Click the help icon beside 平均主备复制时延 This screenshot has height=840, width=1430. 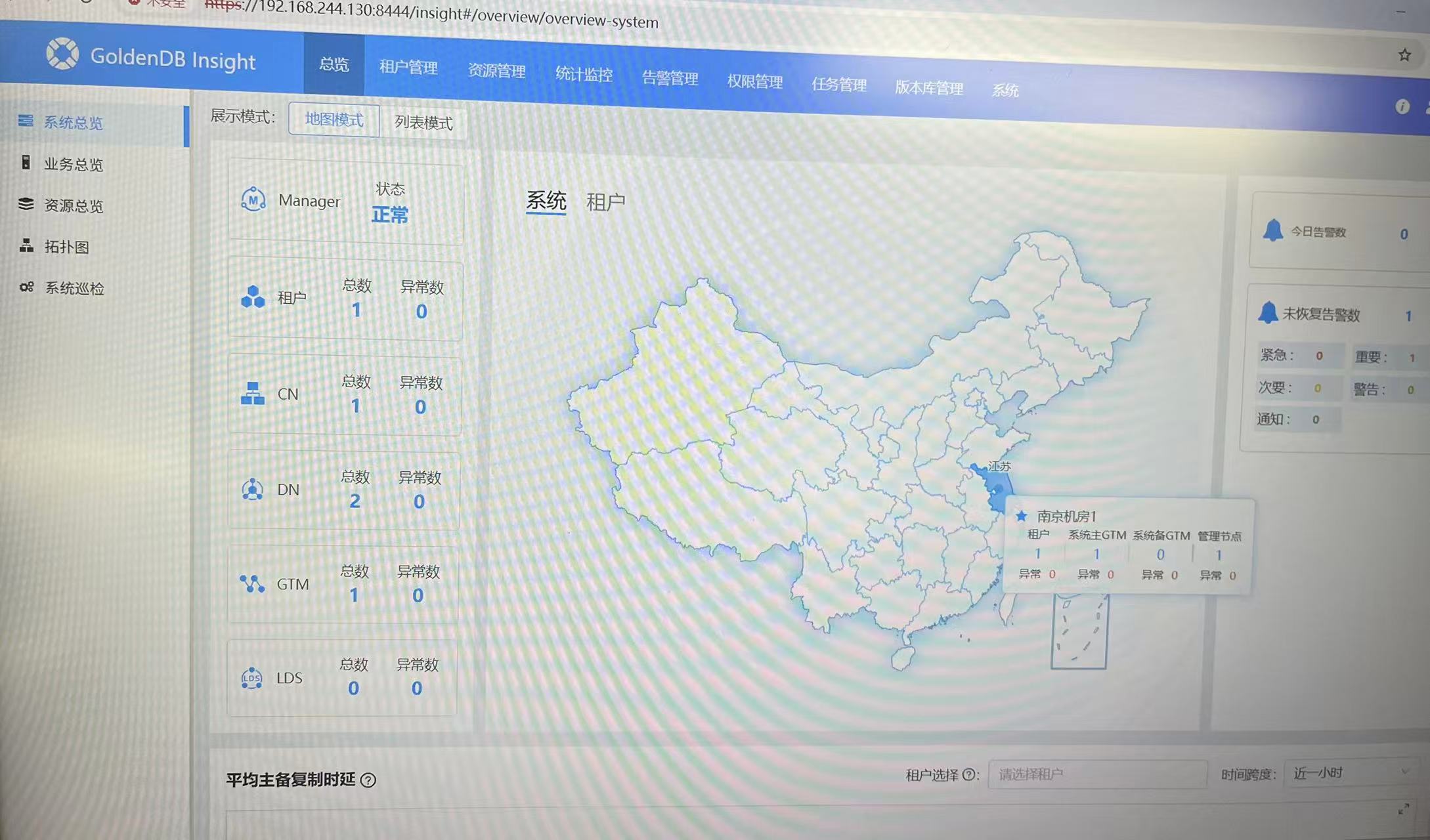(368, 780)
